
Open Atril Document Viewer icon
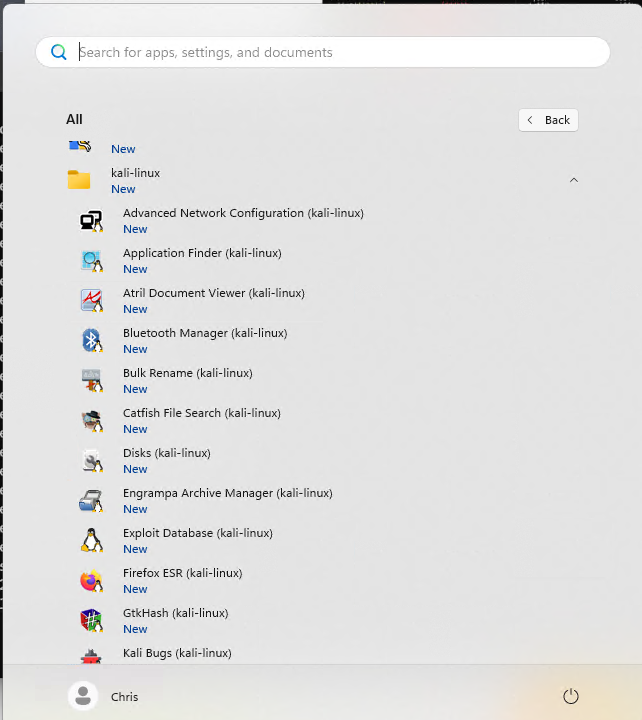(91, 301)
